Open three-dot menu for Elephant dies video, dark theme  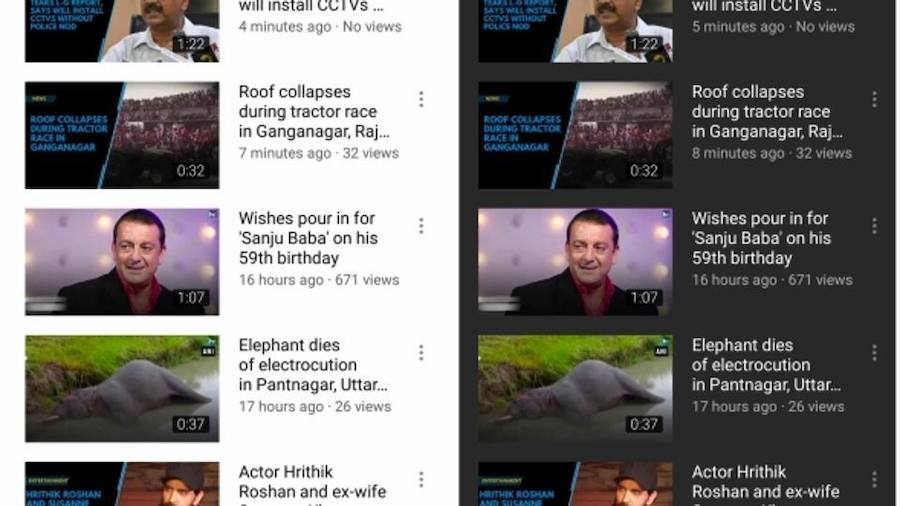coord(874,352)
